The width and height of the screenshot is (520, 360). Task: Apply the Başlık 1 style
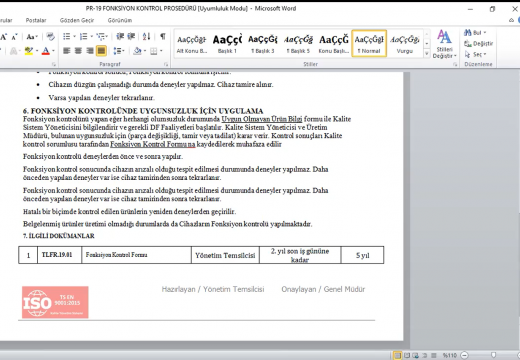tap(227, 44)
